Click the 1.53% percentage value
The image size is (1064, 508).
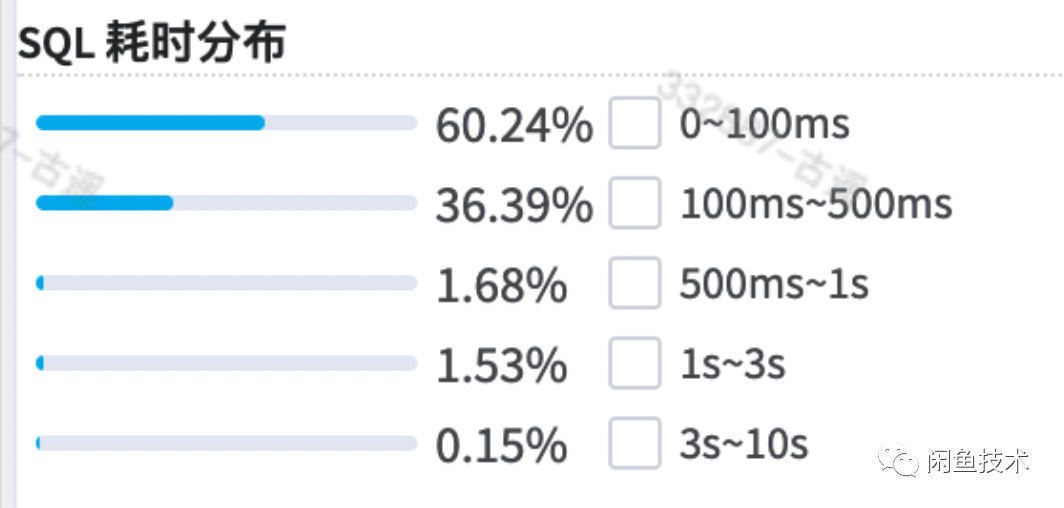(x=501, y=366)
